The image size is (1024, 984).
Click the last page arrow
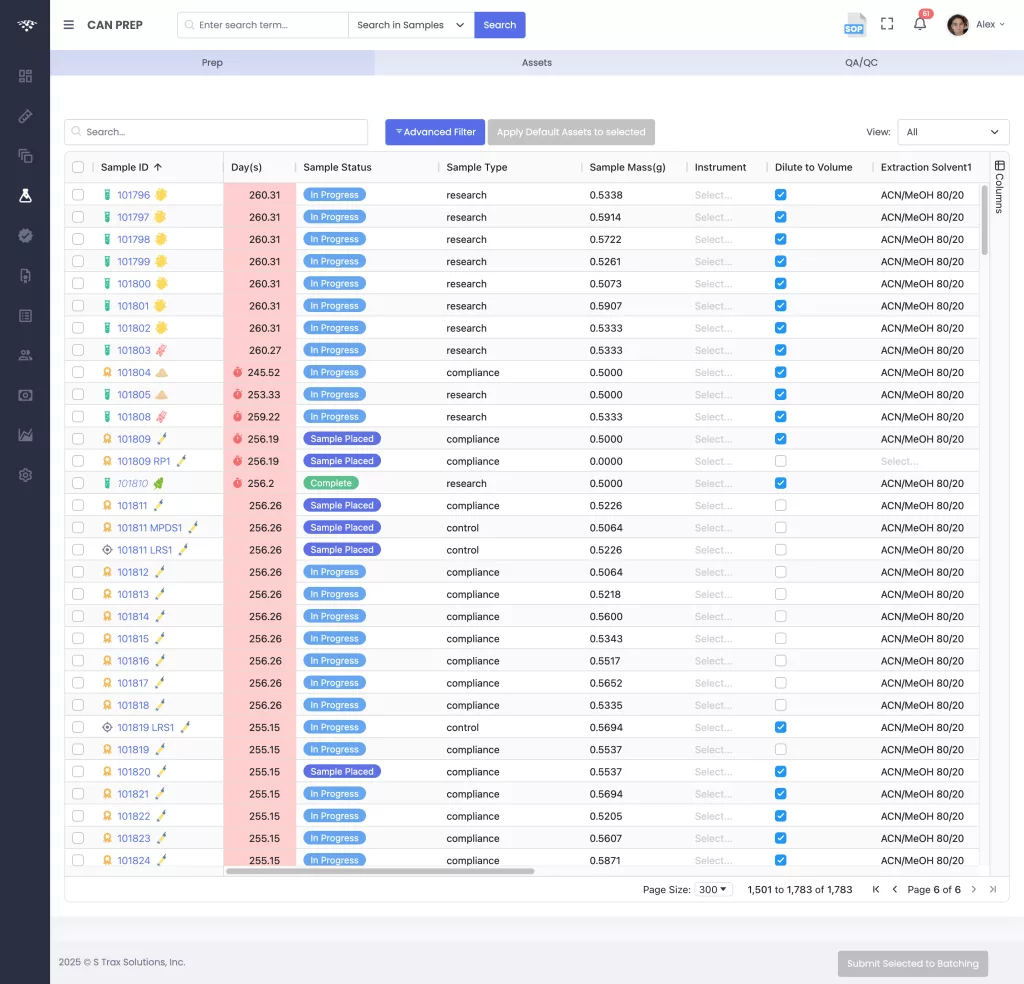pyautogui.click(x=993, y=889)
